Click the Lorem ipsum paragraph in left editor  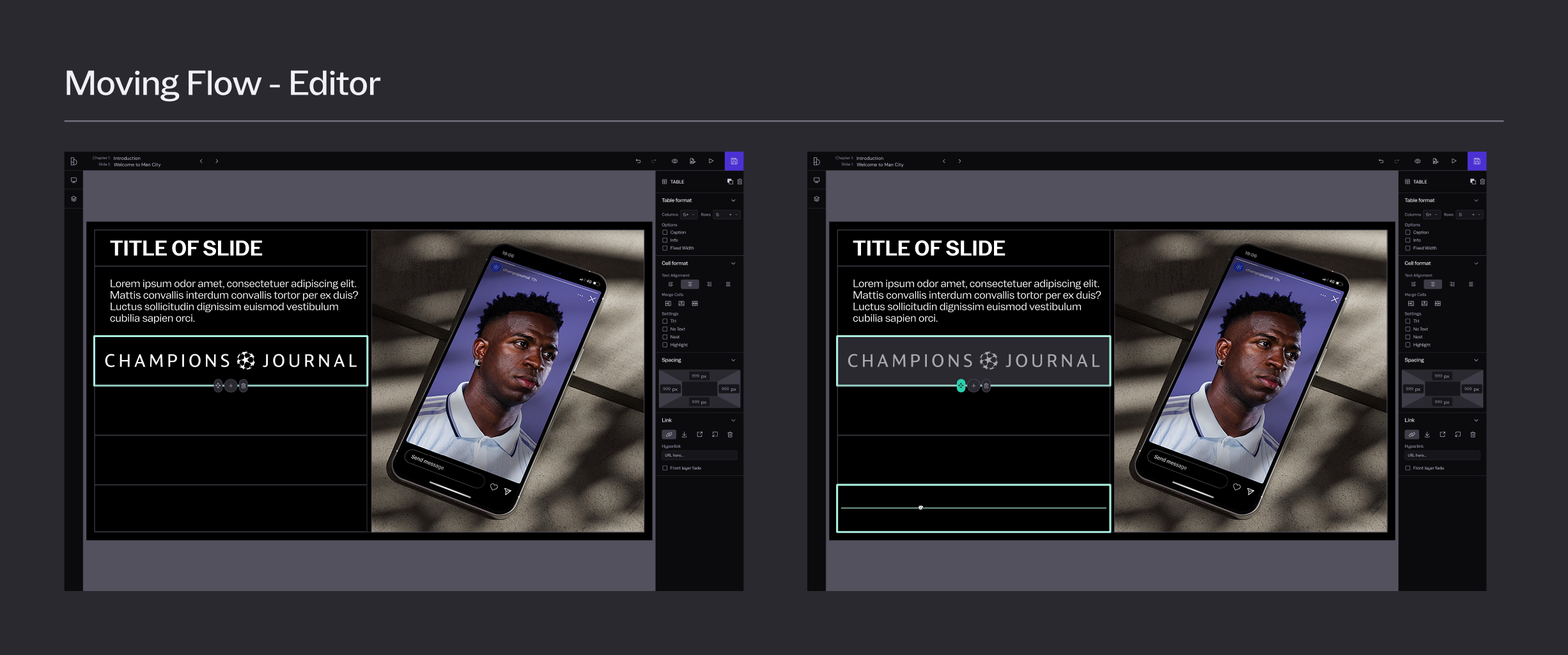click(234, 301)
